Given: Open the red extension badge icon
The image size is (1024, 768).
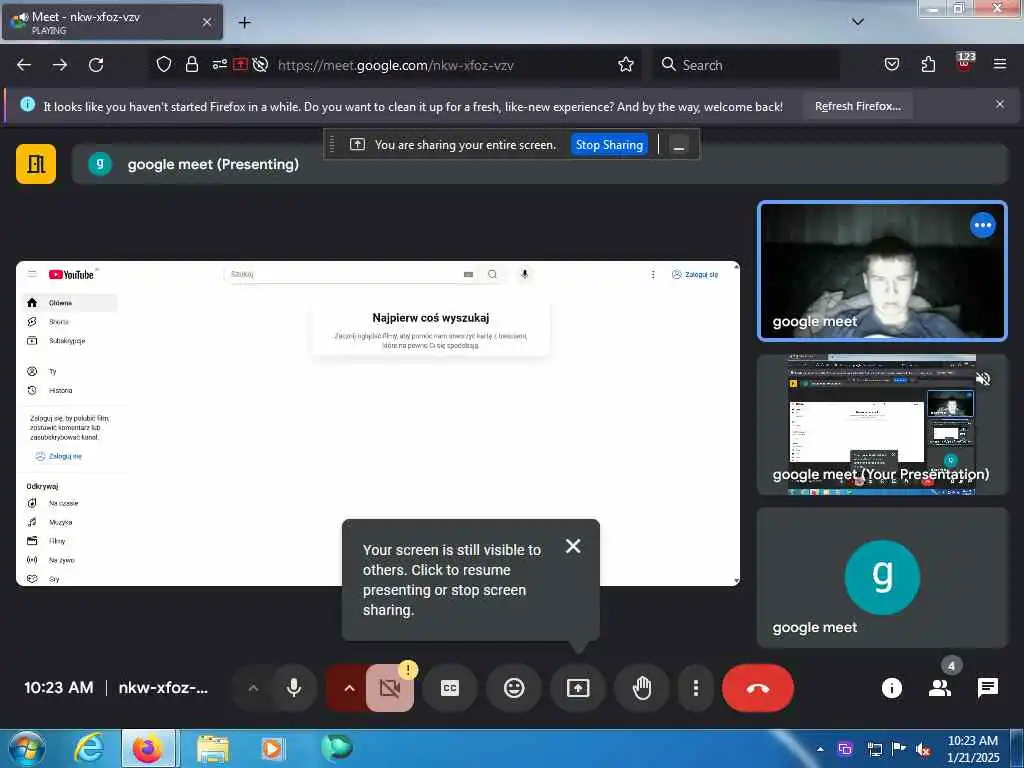Looking at the screenshot, I should [x=965, y=62].
